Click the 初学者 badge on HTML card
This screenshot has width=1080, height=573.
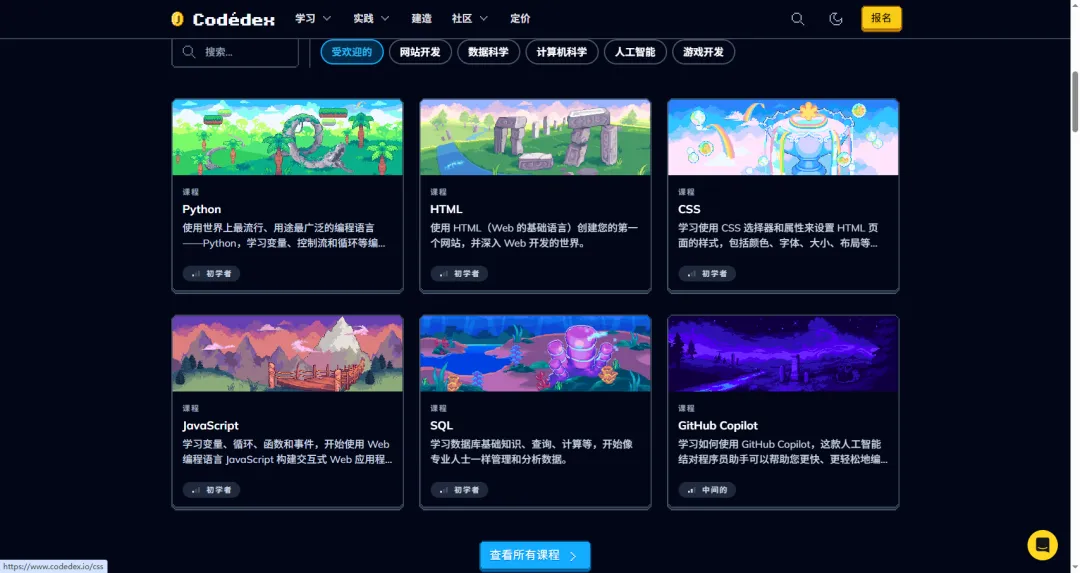459,273
